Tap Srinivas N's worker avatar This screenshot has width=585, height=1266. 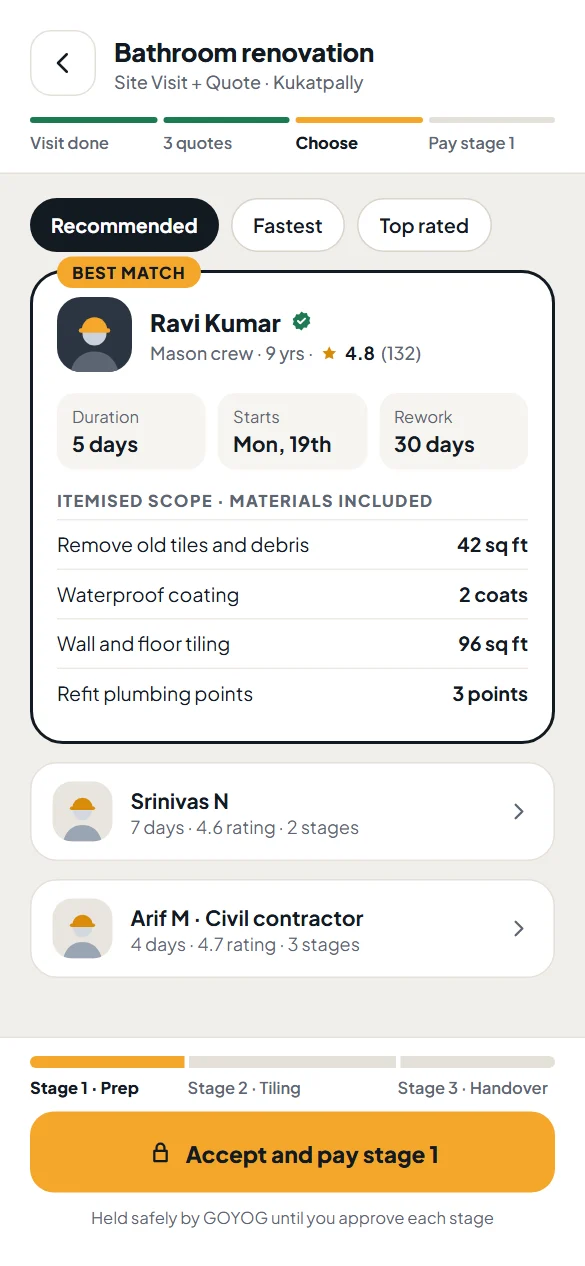click(83, 812)
